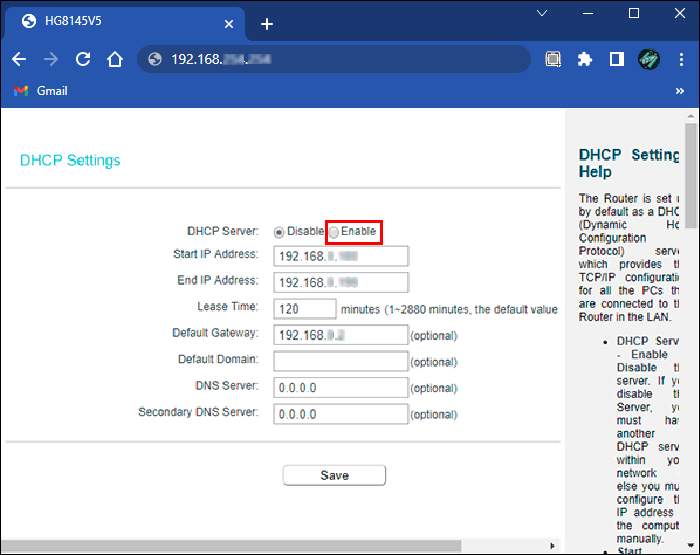Open the tab search dropdown arrow
The width and height of the screenshot is (700, 555).
[542, 13]
